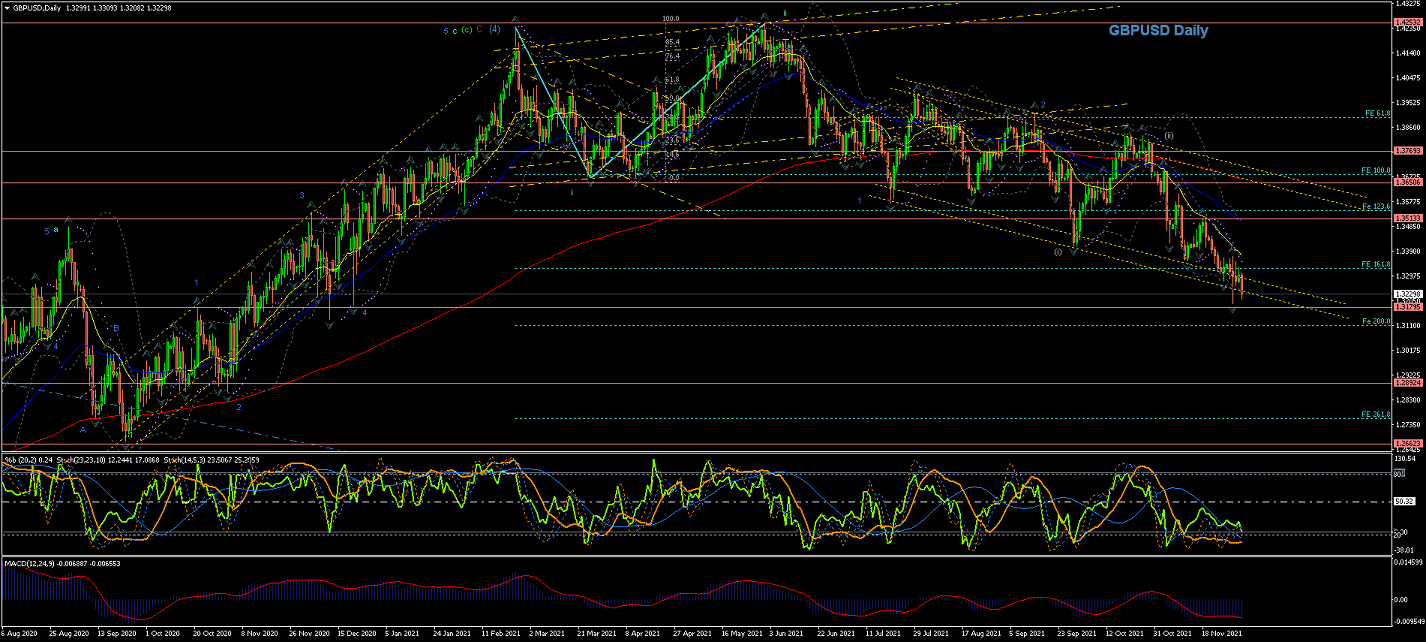
Task: Click the 1.35133 red price level tag
Action: click(x=1407, y=218)
